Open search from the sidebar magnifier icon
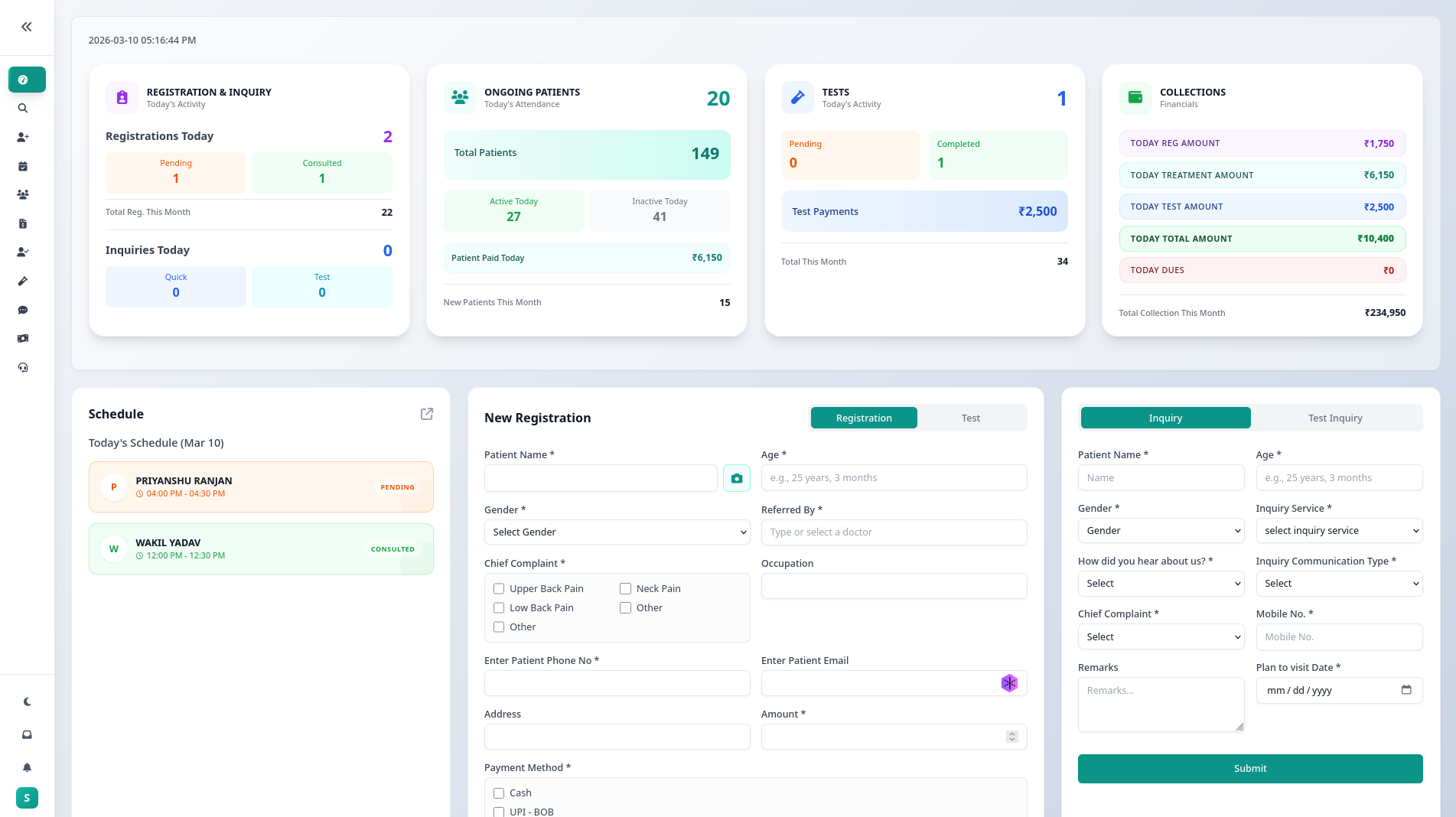Viewport: 1456px width, 817px height. tap(23, 109)
